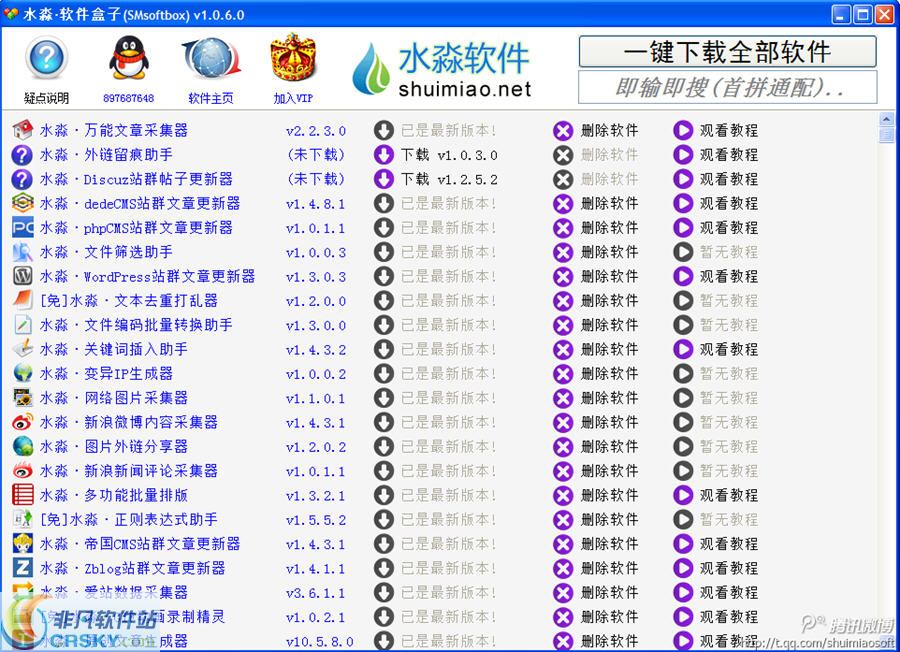Delete 关键词插入助手 with the X icon
Image resolution: width=900 pixels, height=652 pixels.
[x=563, y=350]
